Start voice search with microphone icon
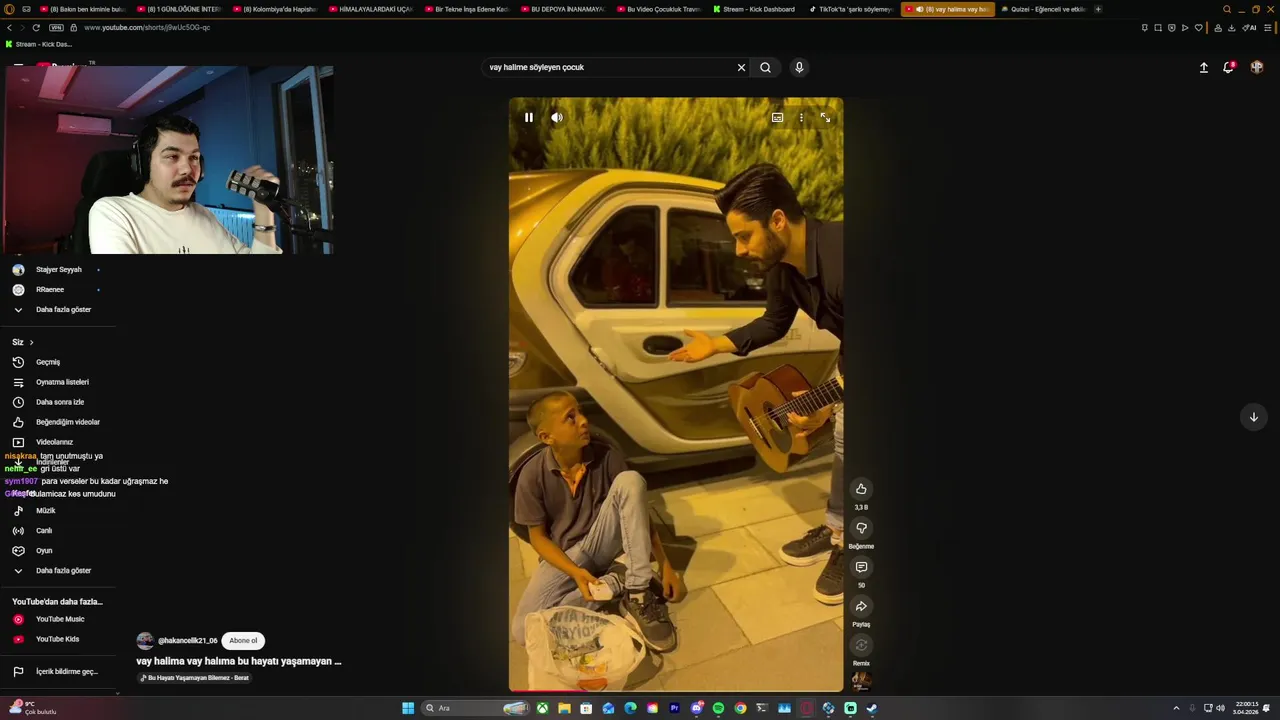This screenshot has width=1280, height=720. coord(799,67)
